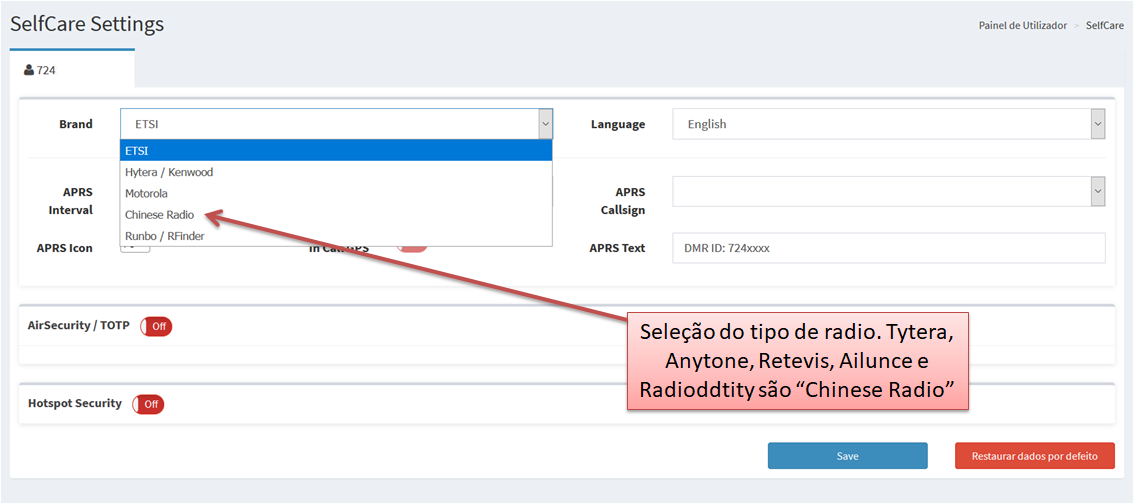This screenshot has height=504, width=1134.
Task: Expand the APRS Callsign dropdown
Action: (x=888, y=192)
